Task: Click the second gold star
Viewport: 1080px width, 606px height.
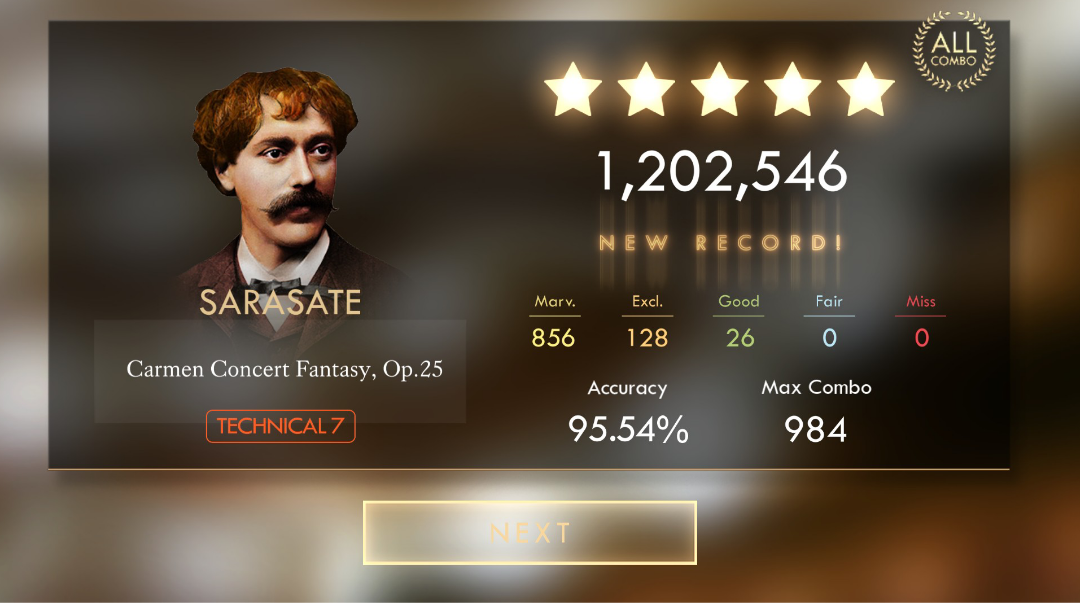Action: pos(646,90)
